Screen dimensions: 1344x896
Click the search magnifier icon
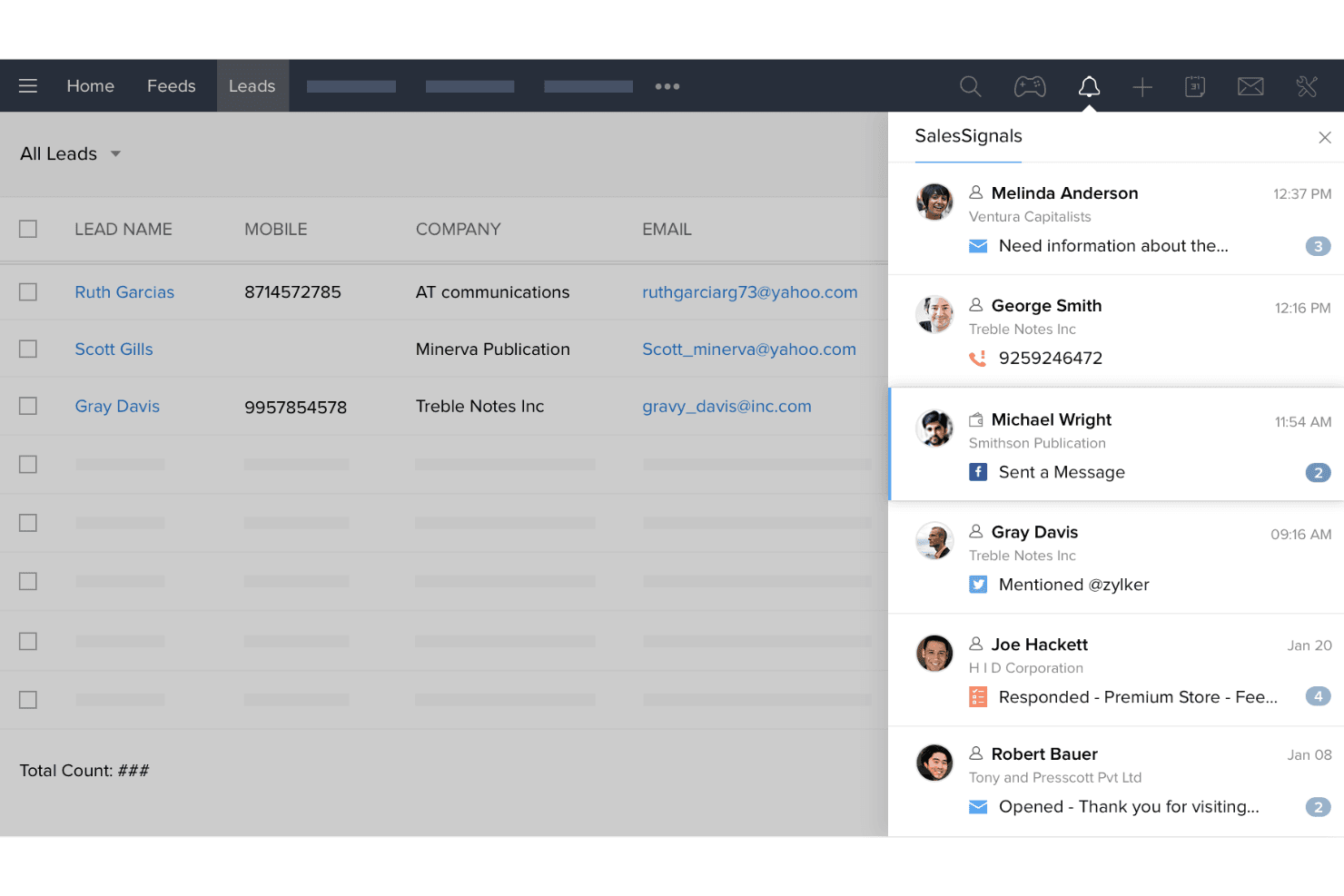point(970,86)
